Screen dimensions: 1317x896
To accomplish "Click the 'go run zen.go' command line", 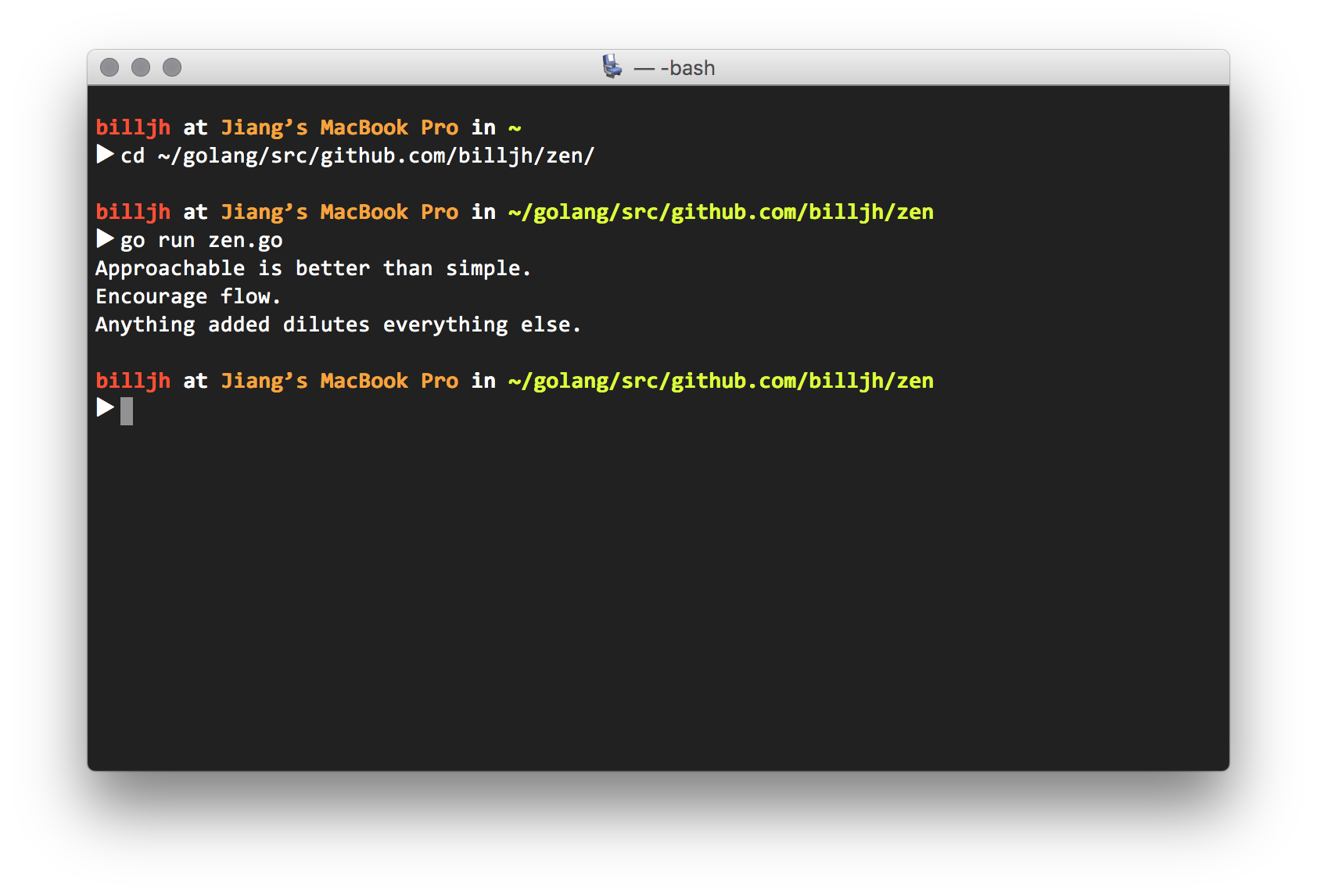I will pyautogui.click(x=202, y=240).
